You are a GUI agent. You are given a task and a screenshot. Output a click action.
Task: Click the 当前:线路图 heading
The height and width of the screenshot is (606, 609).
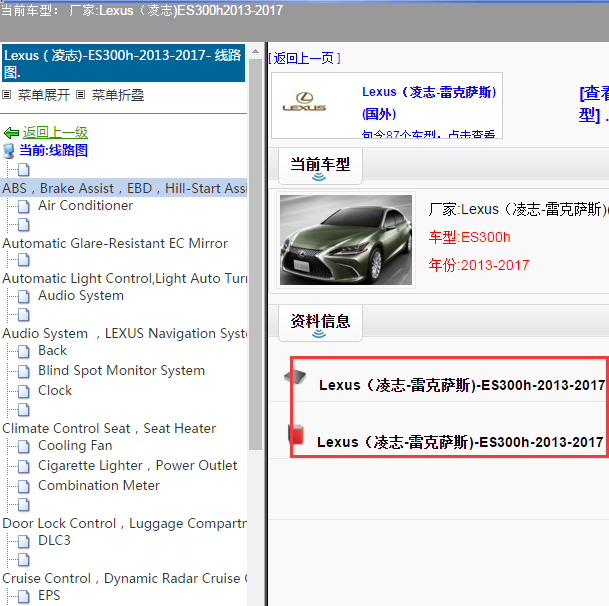(x=54, y=150)
